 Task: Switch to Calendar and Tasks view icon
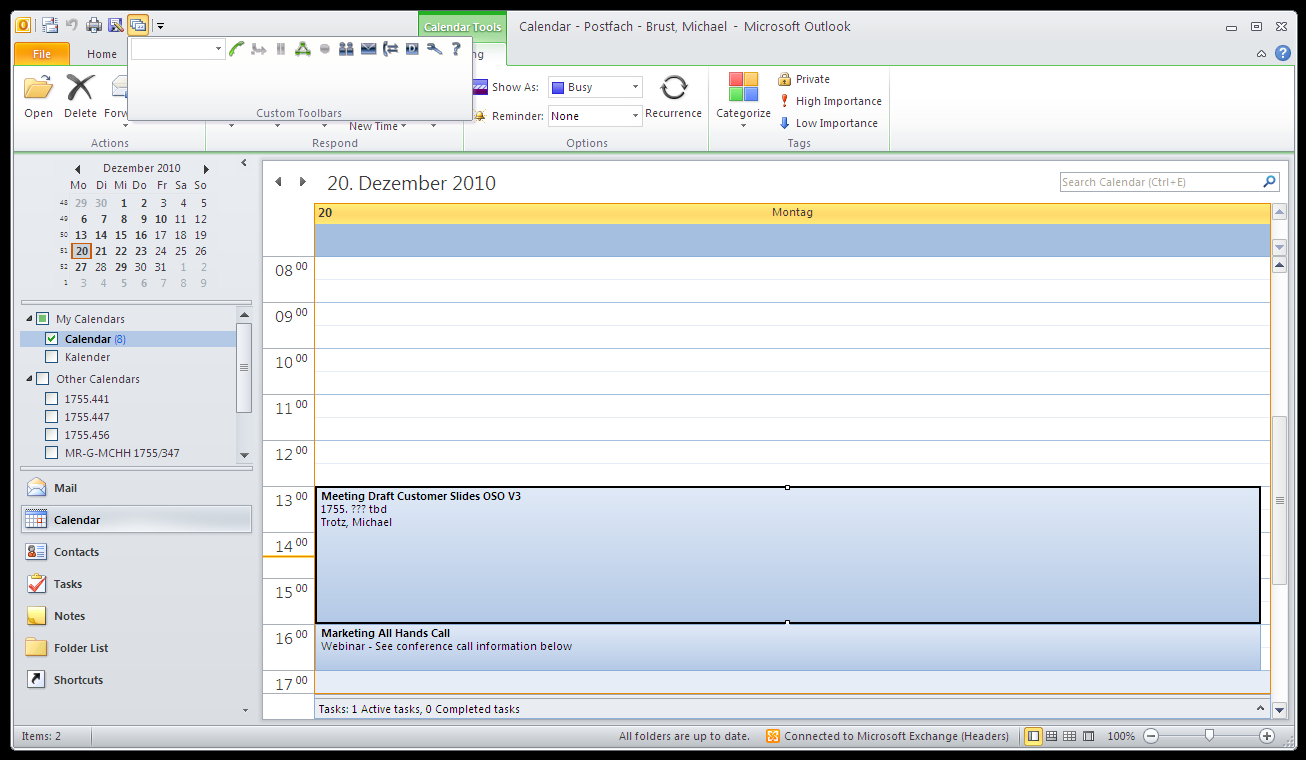[x=1052, y=736]
